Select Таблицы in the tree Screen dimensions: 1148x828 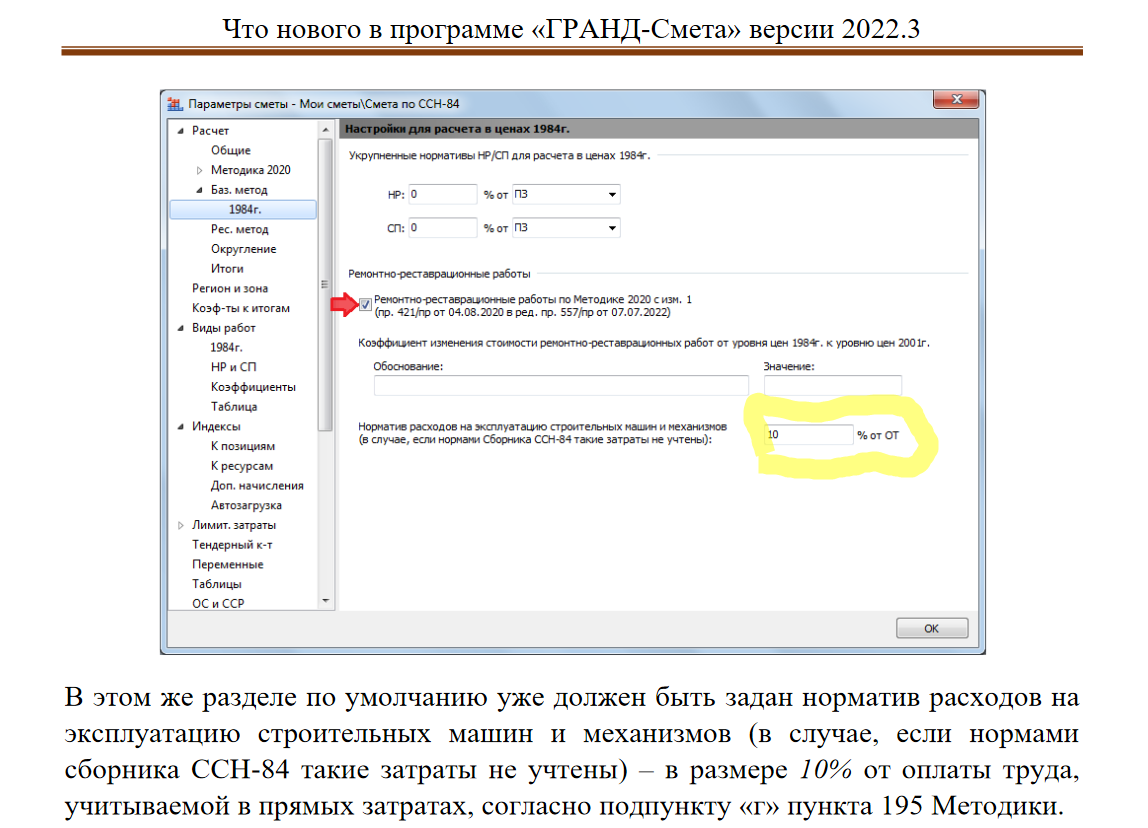click(x=217, y=584)
